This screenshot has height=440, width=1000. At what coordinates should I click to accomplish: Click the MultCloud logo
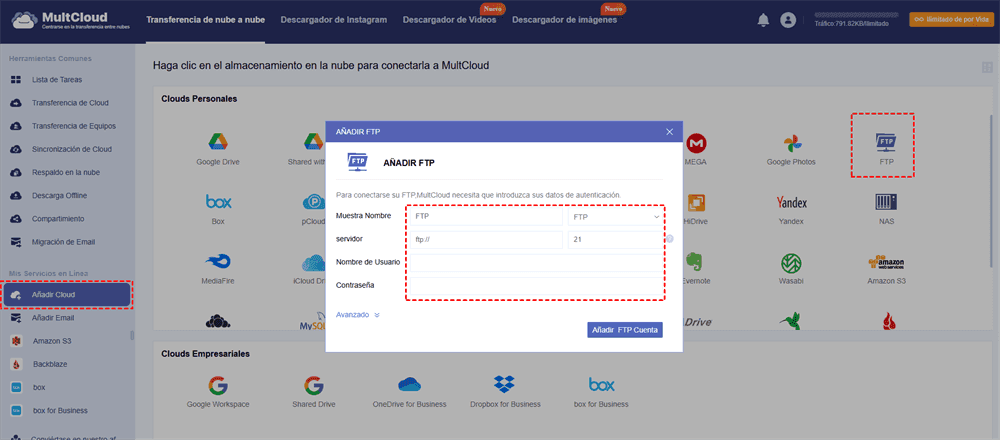[x=70, y=20]
